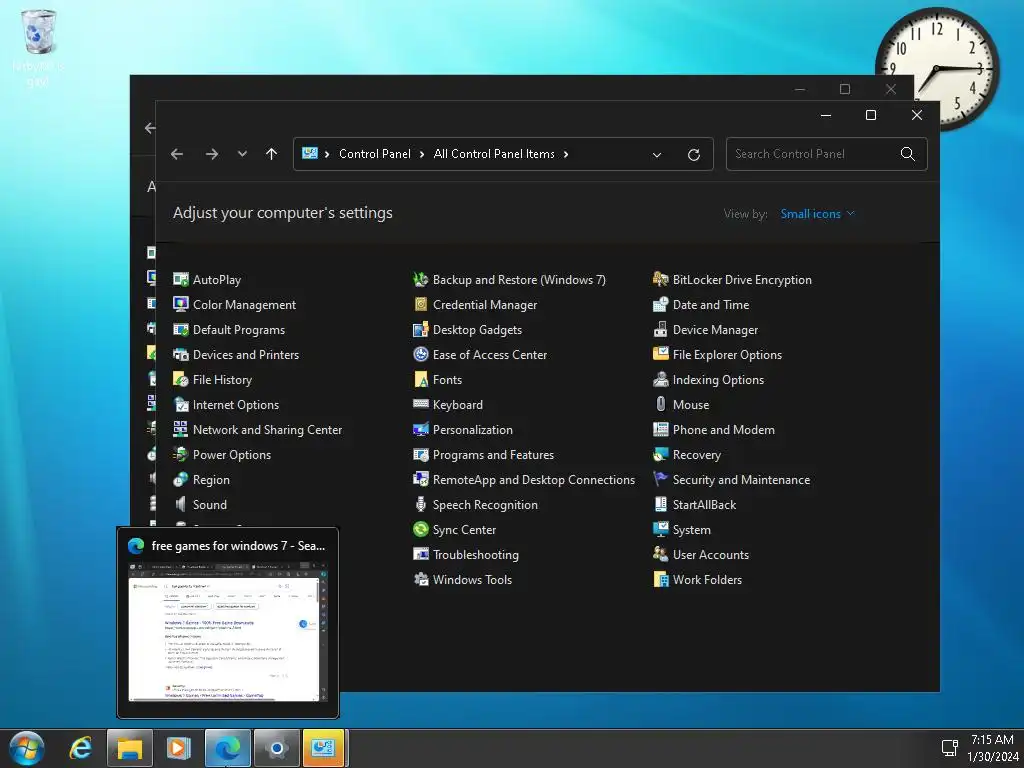Go forward in Control Panel navigation
This screenshot has width=1024, height=768.
pos(212,154)
